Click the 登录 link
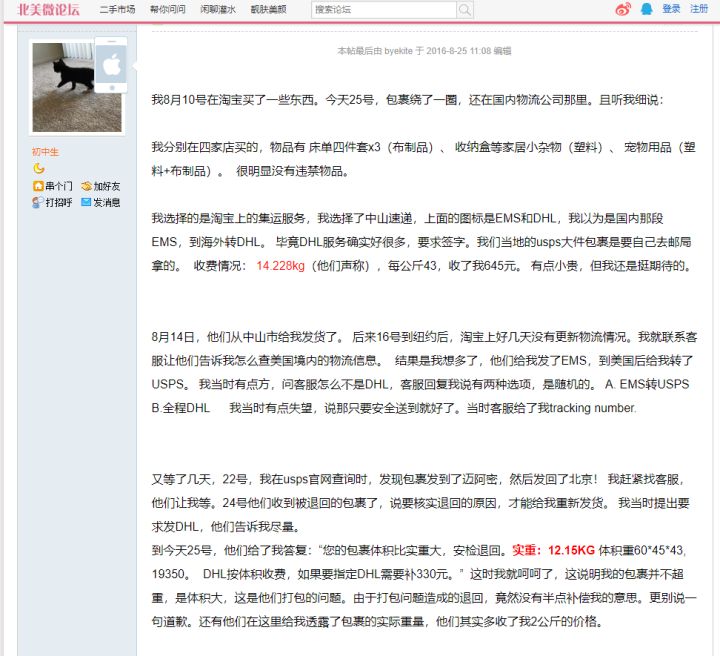This screenshot has width=720, height=656. pyautogui.click(x=671, y=9)
